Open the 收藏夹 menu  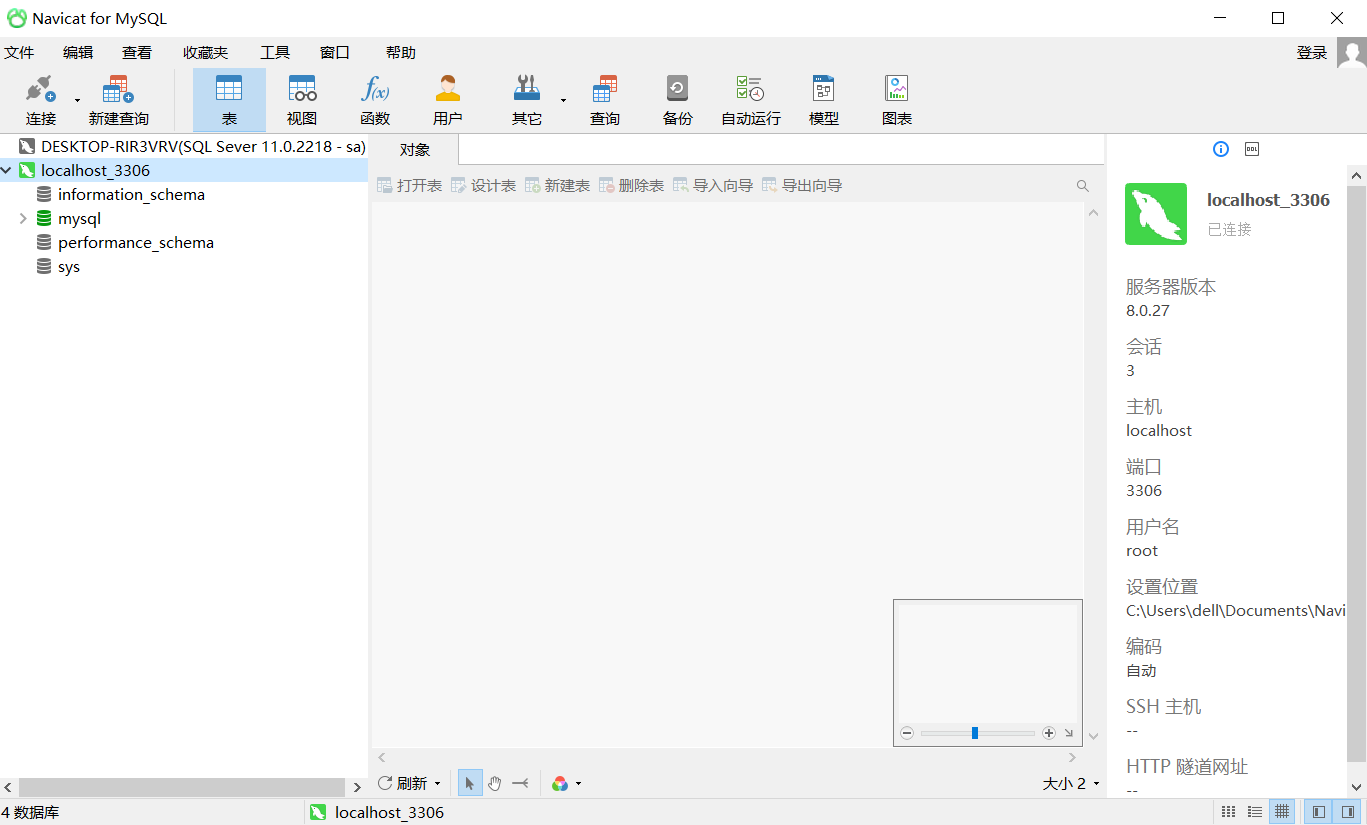pyautogui.click(x=206, y=53)
